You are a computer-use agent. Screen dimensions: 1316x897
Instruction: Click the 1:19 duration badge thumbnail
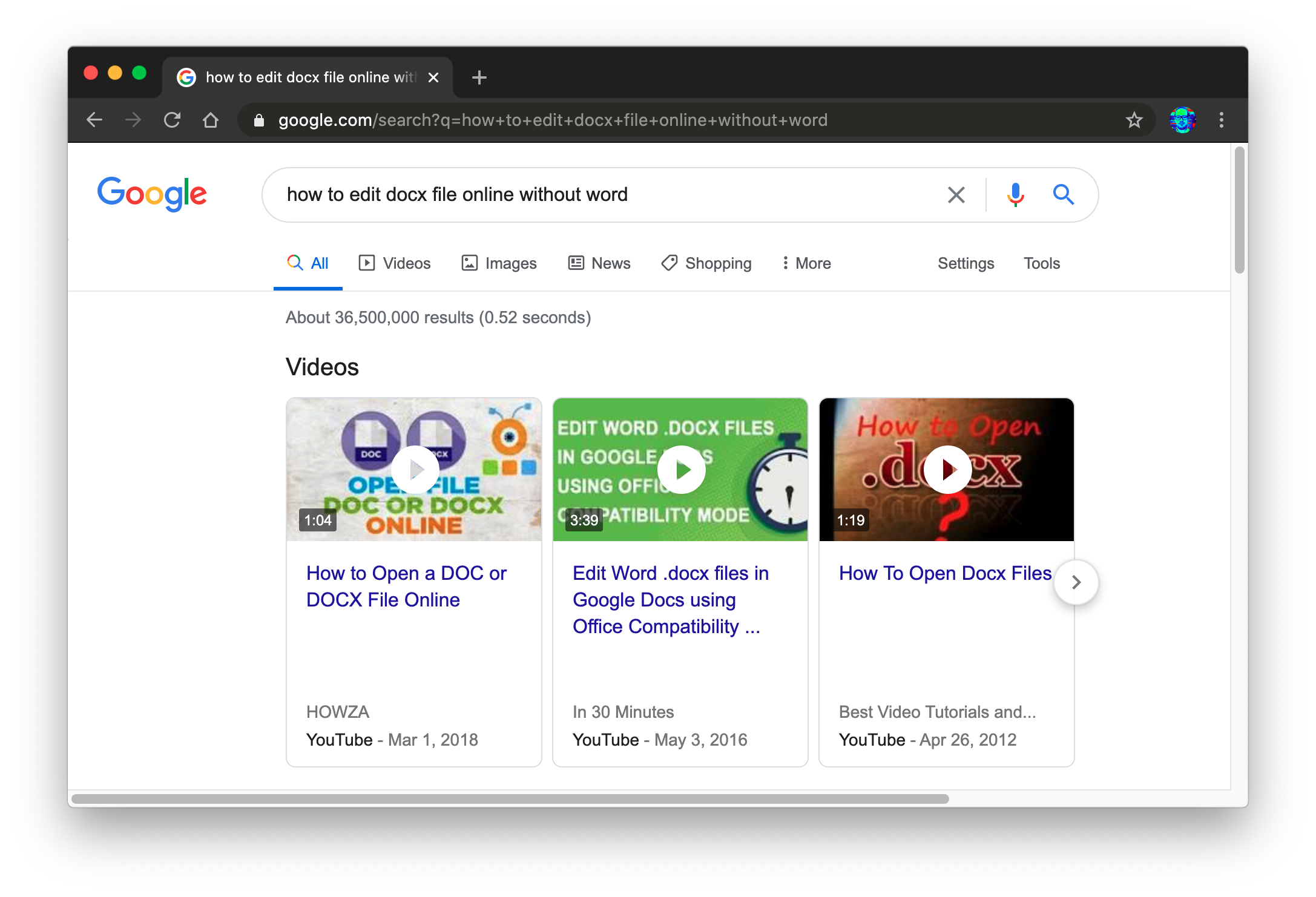click(x=850, y=520)
